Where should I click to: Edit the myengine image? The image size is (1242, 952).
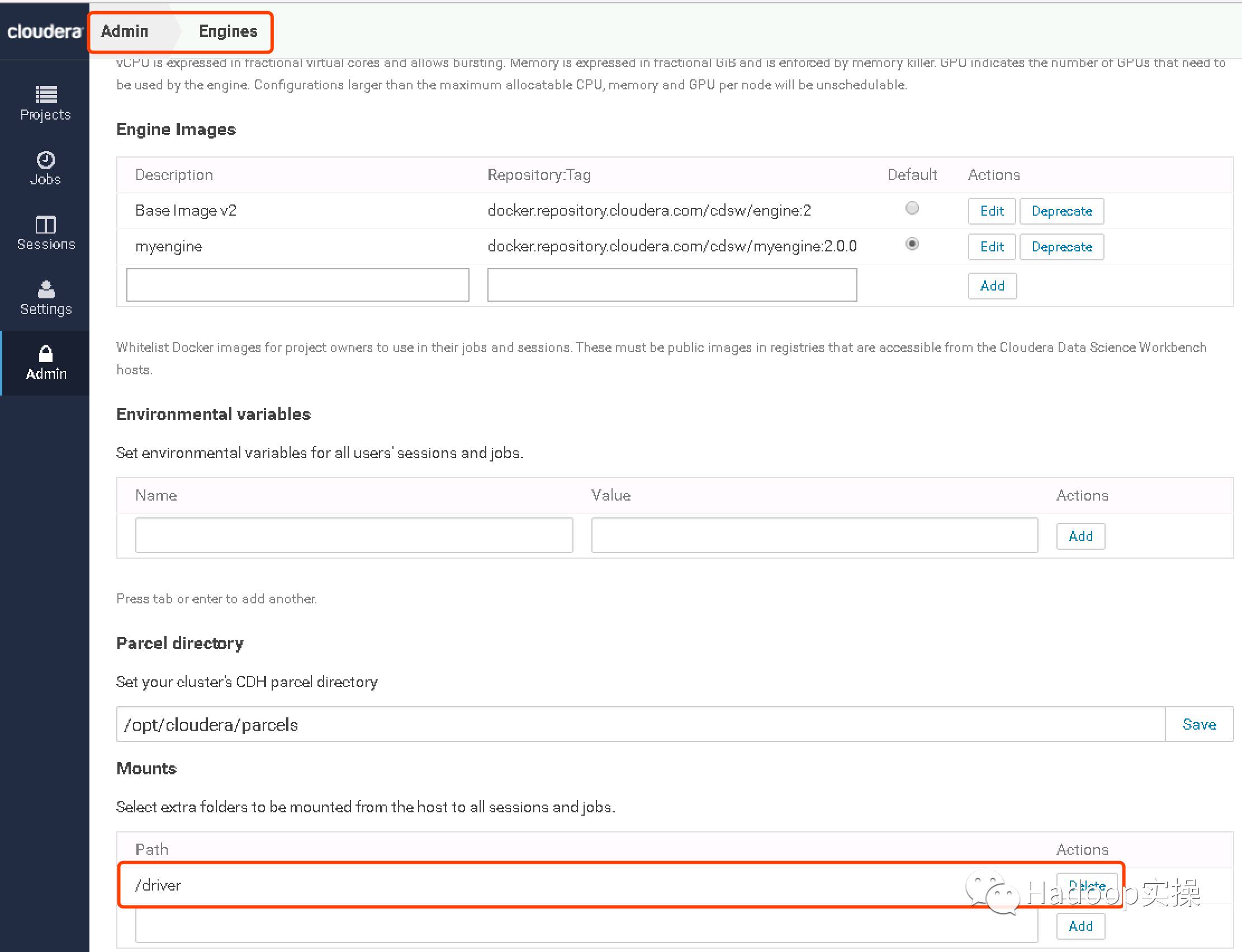click(x=992, y=246)
